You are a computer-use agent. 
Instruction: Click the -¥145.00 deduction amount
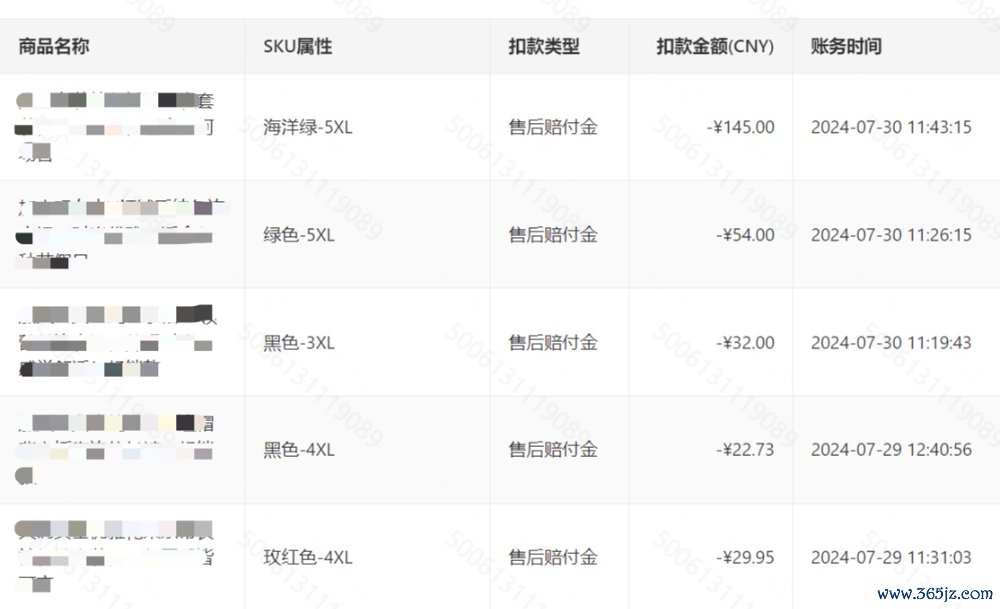740,128
